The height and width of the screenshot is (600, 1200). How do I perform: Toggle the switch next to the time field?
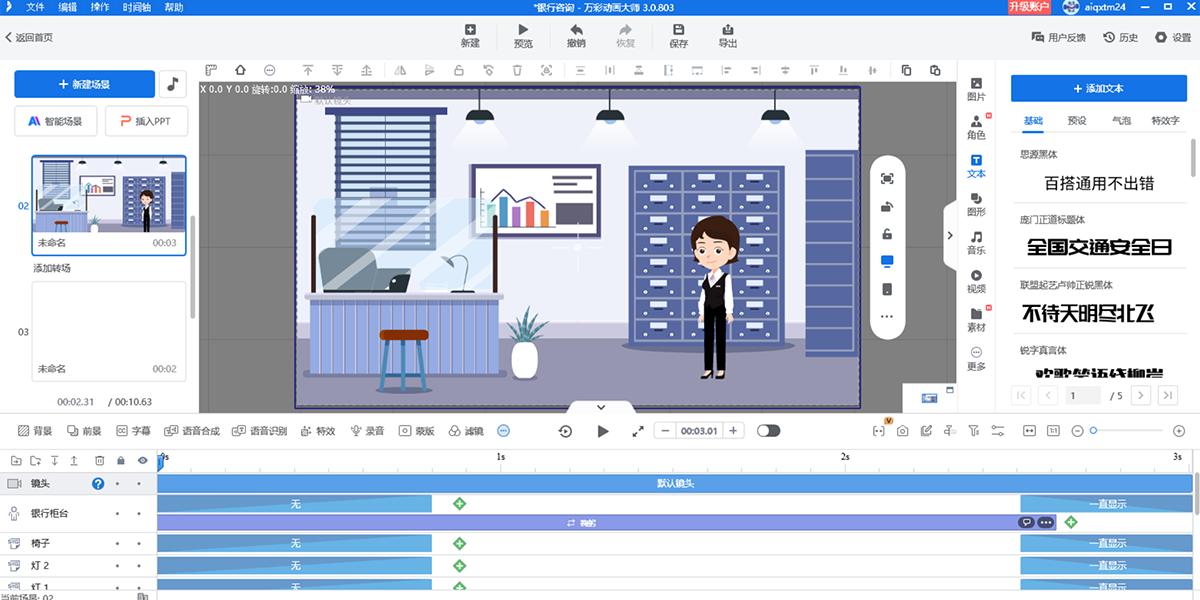(x=768, y=431)
